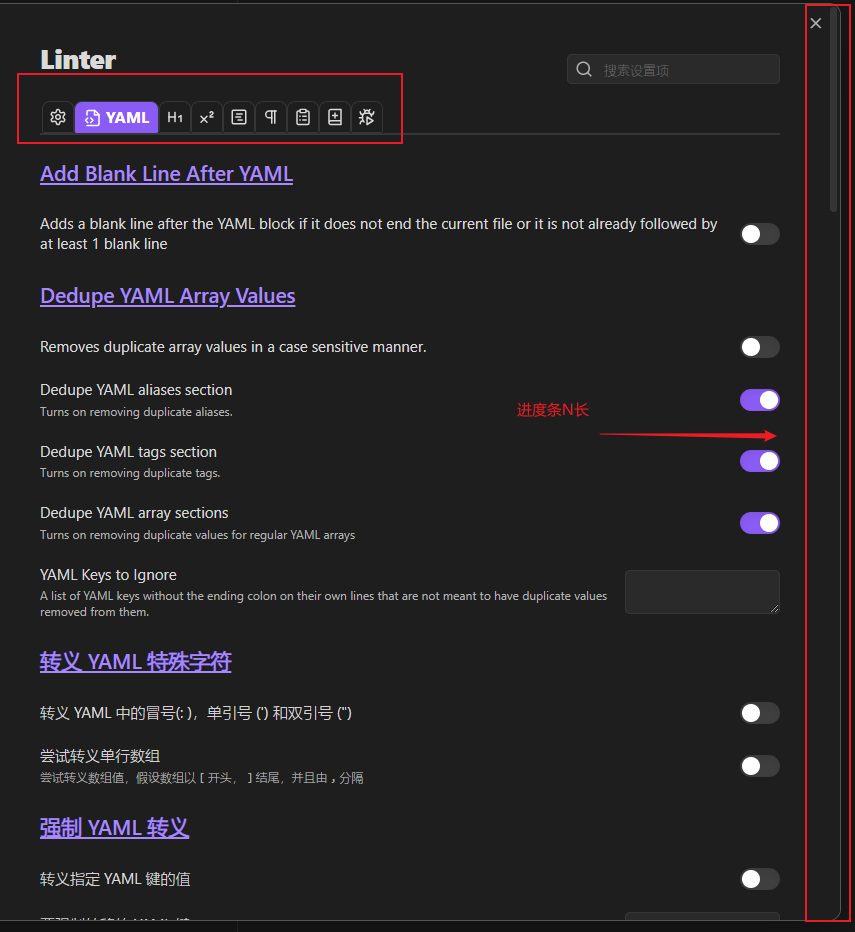Switch to the H1 heading rules tab
The image size is (855, 932).
[x=175, y=117]
